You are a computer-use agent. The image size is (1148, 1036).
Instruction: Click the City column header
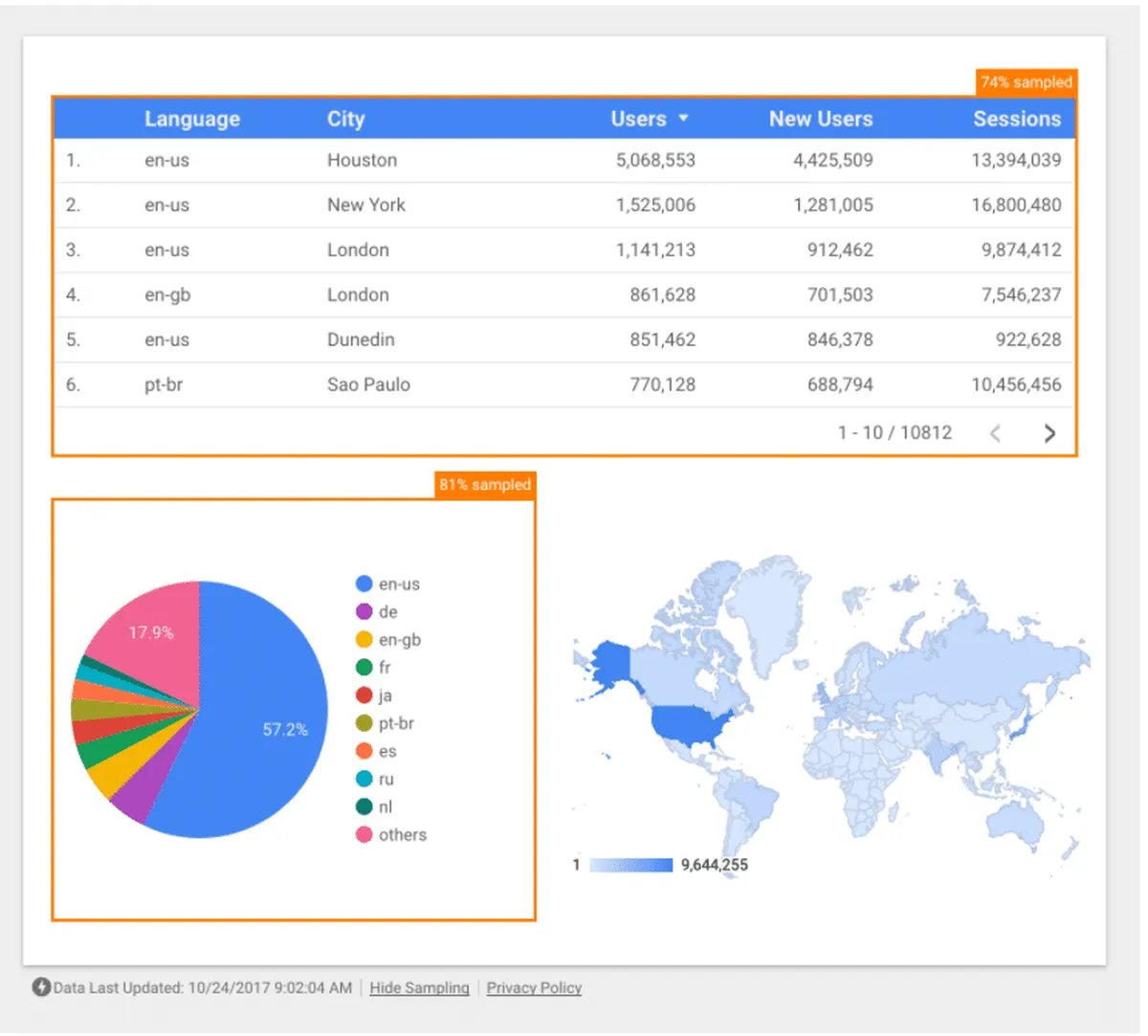345,119
